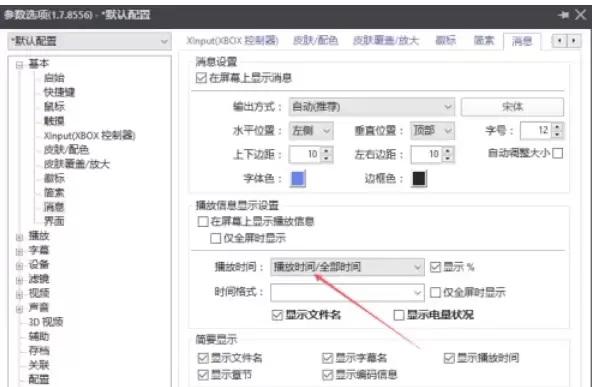
Task: Select 关联 in the settings tree
Action: click(39, 365)
